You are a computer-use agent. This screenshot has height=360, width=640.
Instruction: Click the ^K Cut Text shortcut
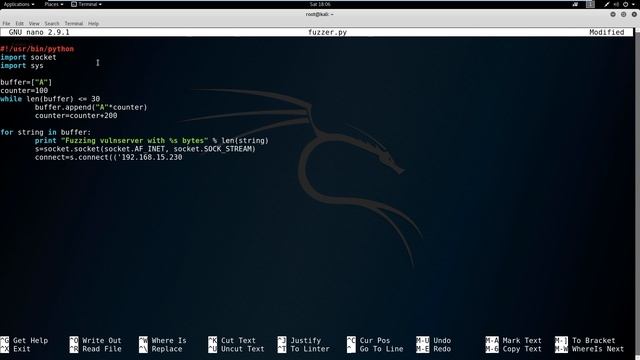coord(232,340)
